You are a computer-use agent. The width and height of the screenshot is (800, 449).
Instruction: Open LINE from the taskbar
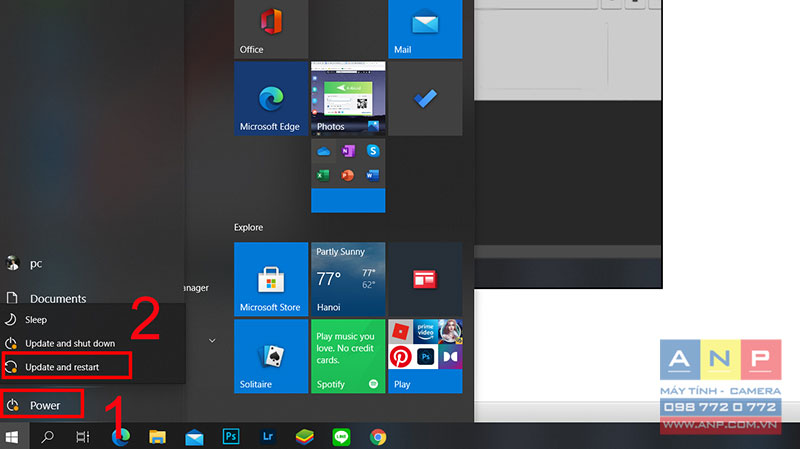pyautogui.click(x=341, y=437)
